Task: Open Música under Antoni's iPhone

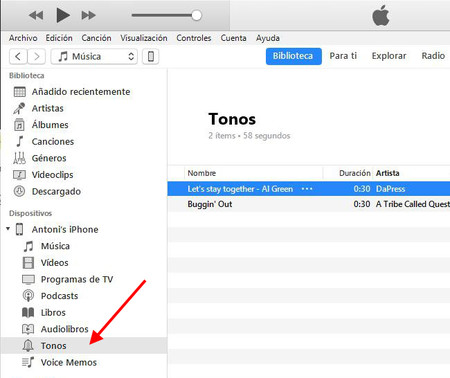Action: (55, 246)
